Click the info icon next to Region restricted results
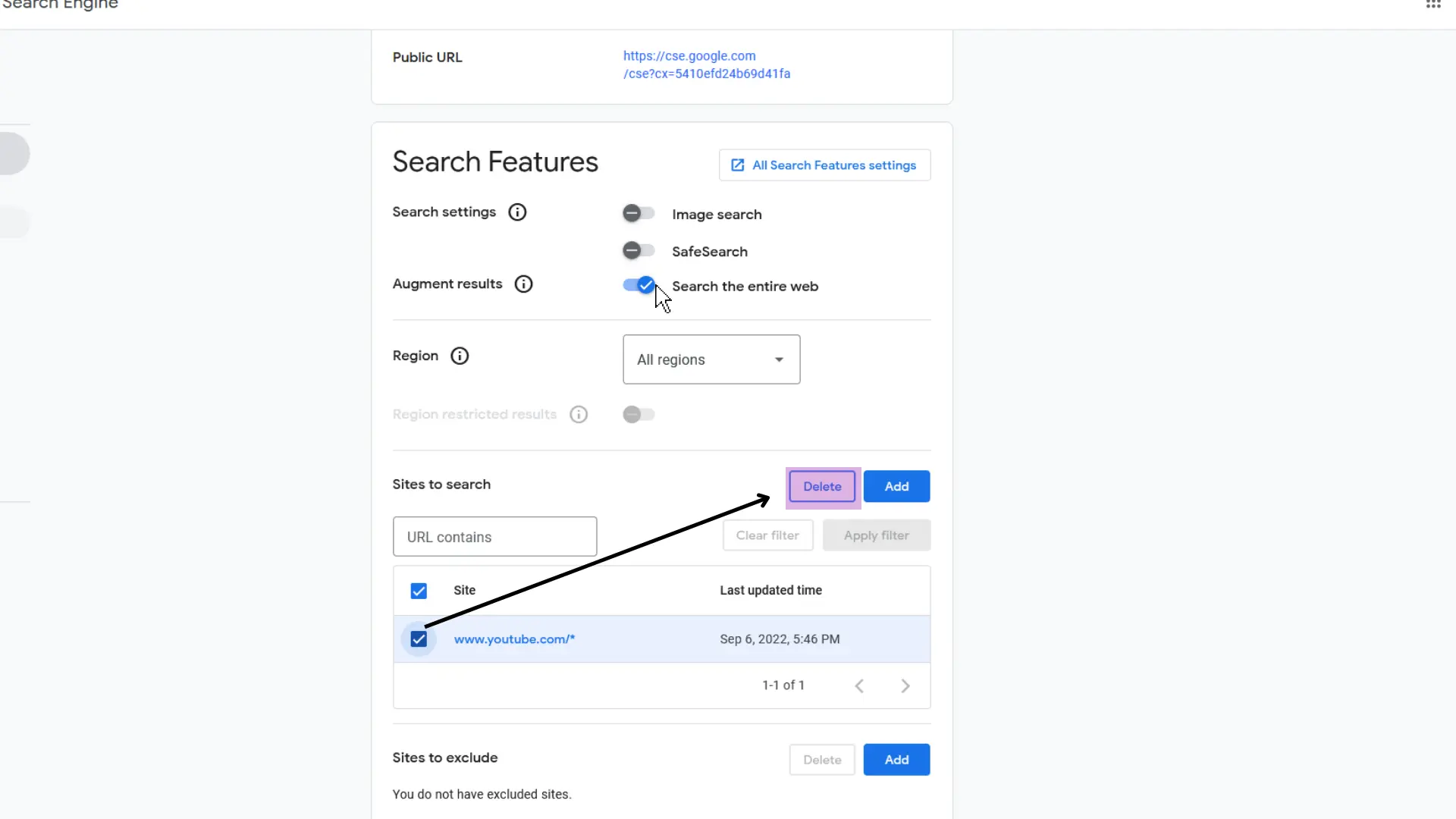 578,414
